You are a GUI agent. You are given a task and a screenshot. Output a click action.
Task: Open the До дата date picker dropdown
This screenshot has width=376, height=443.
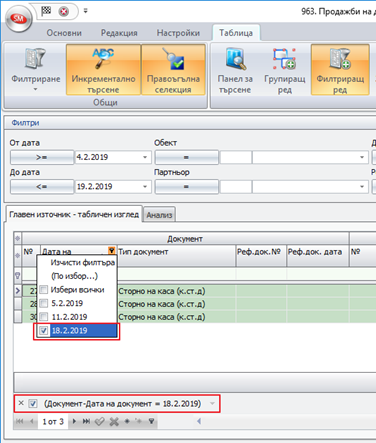145,187
